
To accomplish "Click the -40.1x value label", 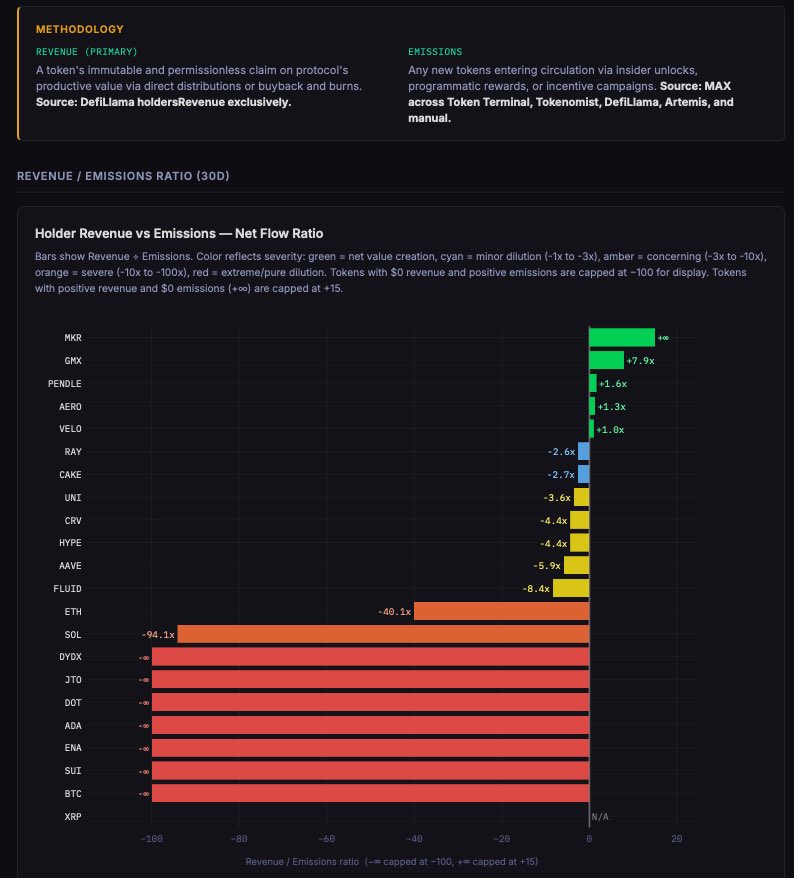I will coord(394,612).
